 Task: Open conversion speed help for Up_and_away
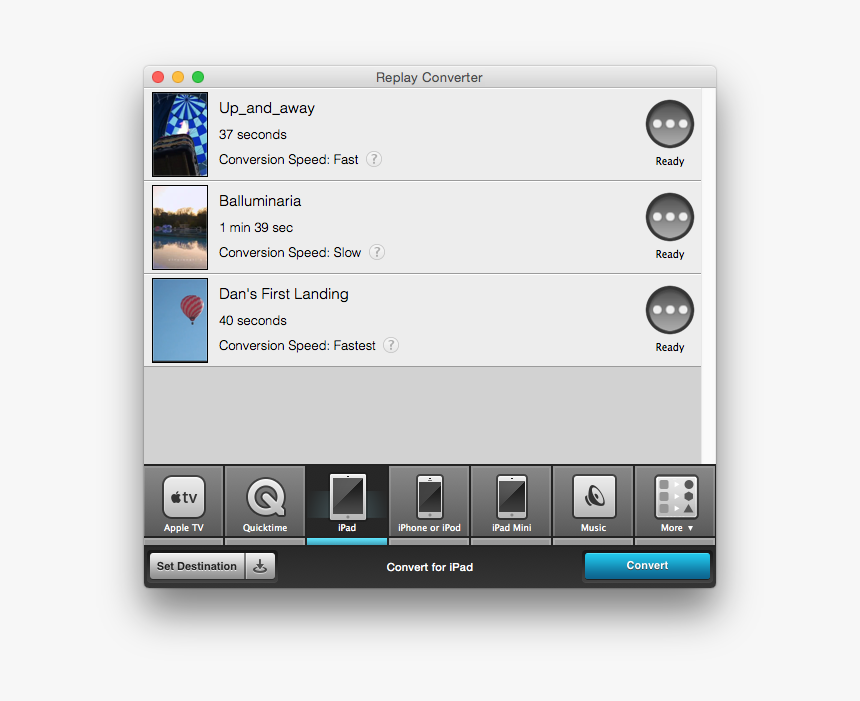click(373, 159)
